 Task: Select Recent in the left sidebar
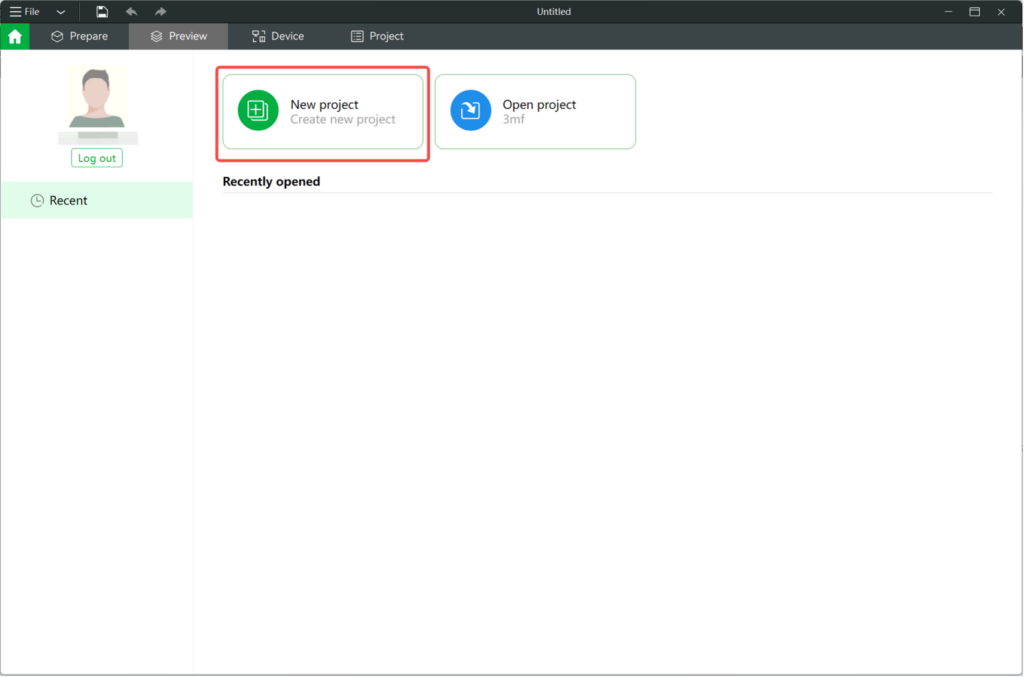[68, 201]
